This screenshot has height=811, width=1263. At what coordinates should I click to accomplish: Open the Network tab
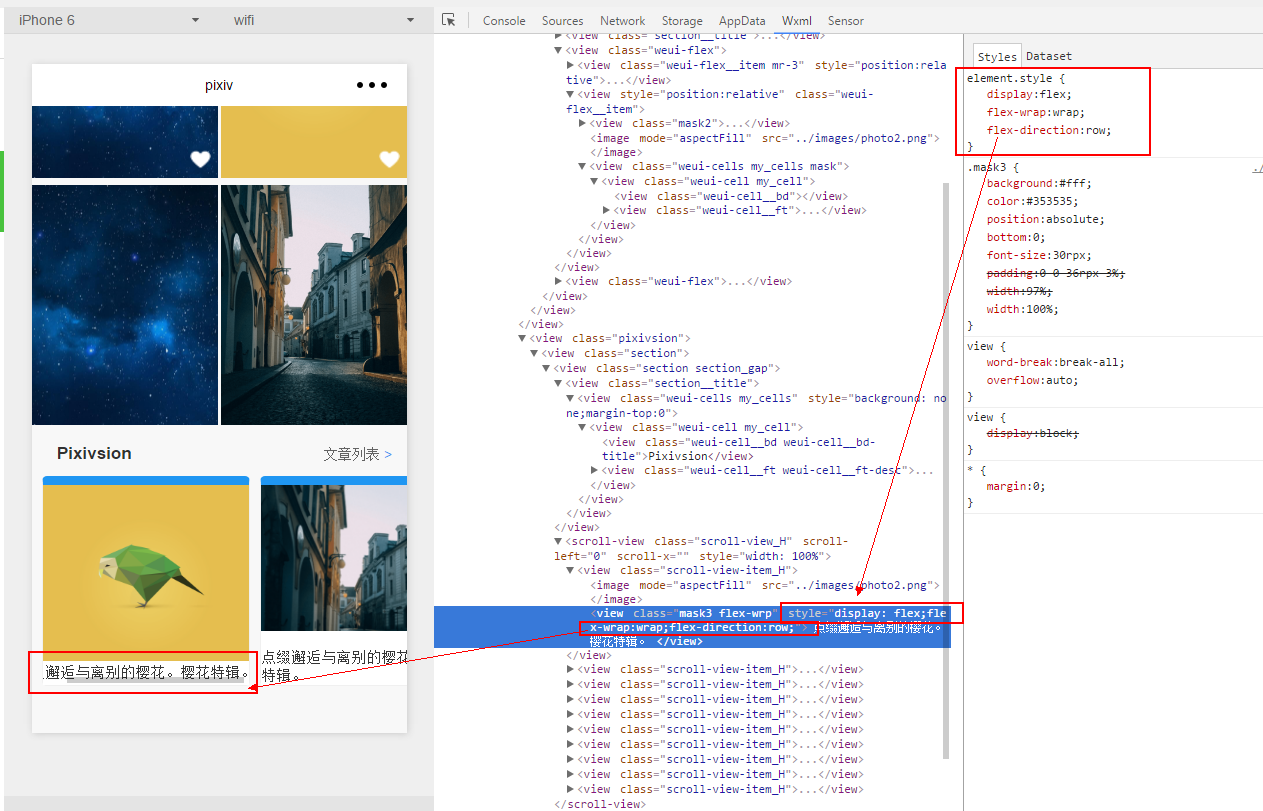pos(622,20)
